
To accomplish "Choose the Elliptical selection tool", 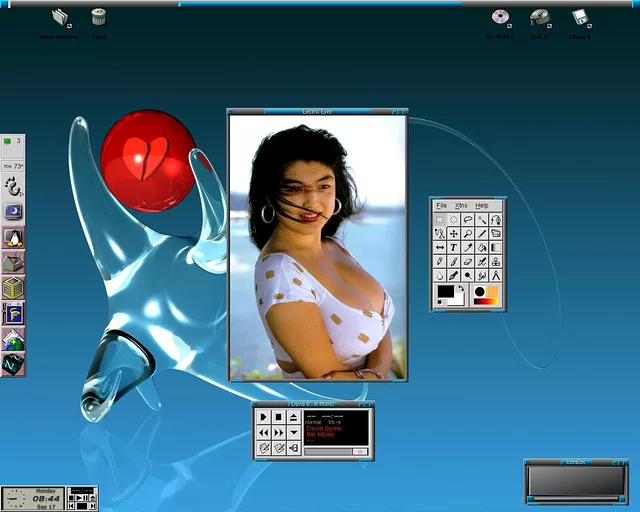I will click(453, 219).
